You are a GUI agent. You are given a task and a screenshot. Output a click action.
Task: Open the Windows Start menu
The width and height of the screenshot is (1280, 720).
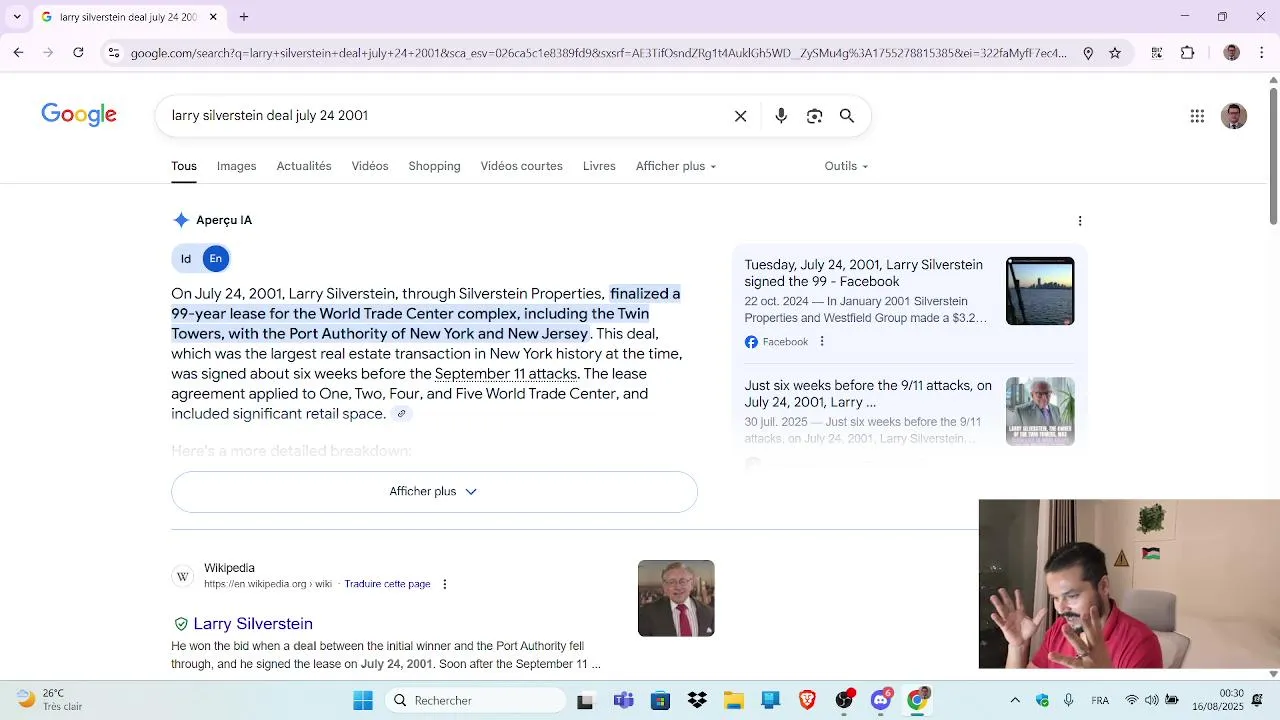tap(363, 700)
